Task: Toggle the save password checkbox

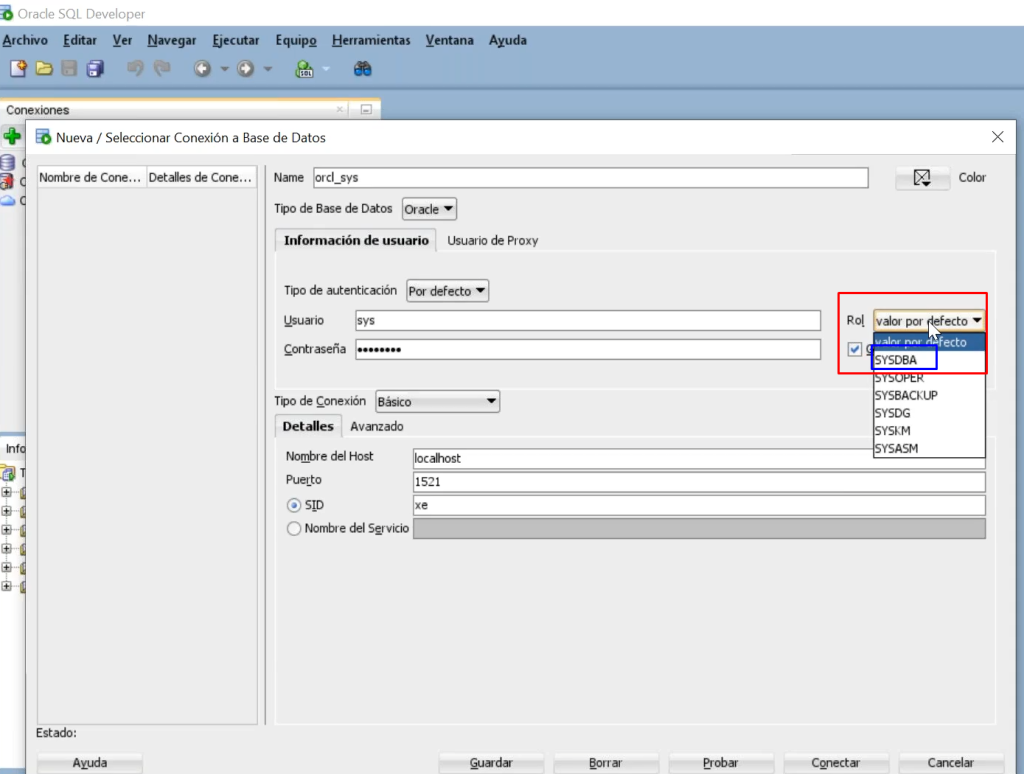Action: pos(854,349)
